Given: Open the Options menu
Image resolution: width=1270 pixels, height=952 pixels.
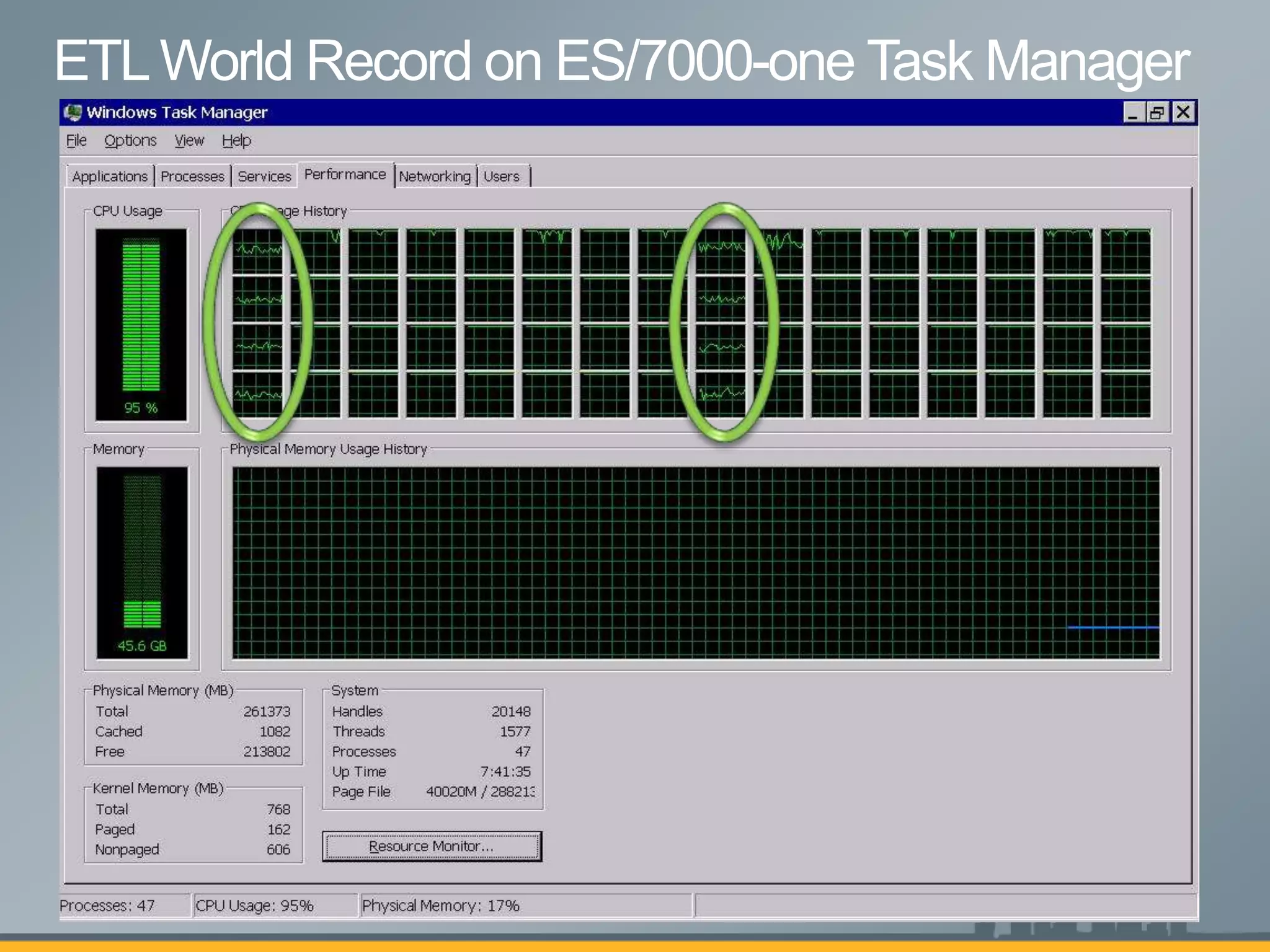Looking at the screenshot, I should pyautogui.click(x=130, y=141).
